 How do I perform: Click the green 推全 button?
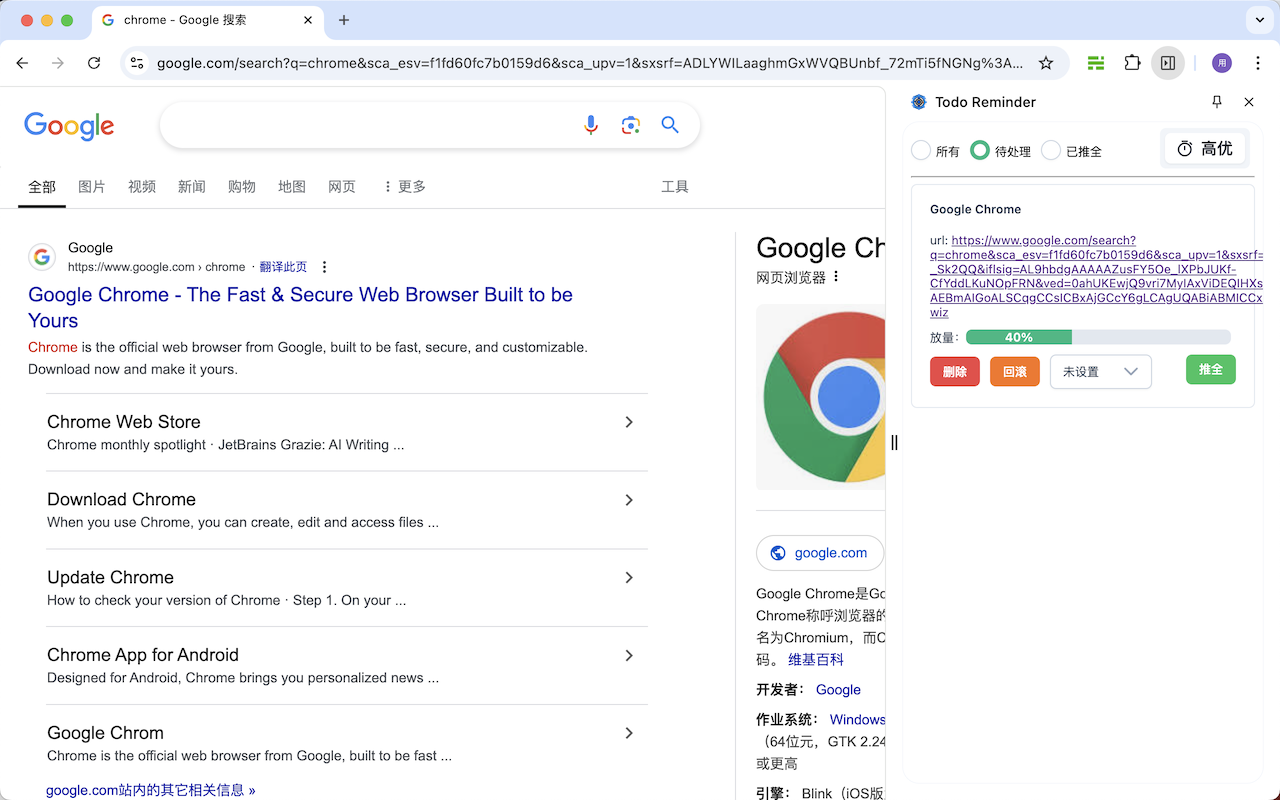tap(1210, 369)
